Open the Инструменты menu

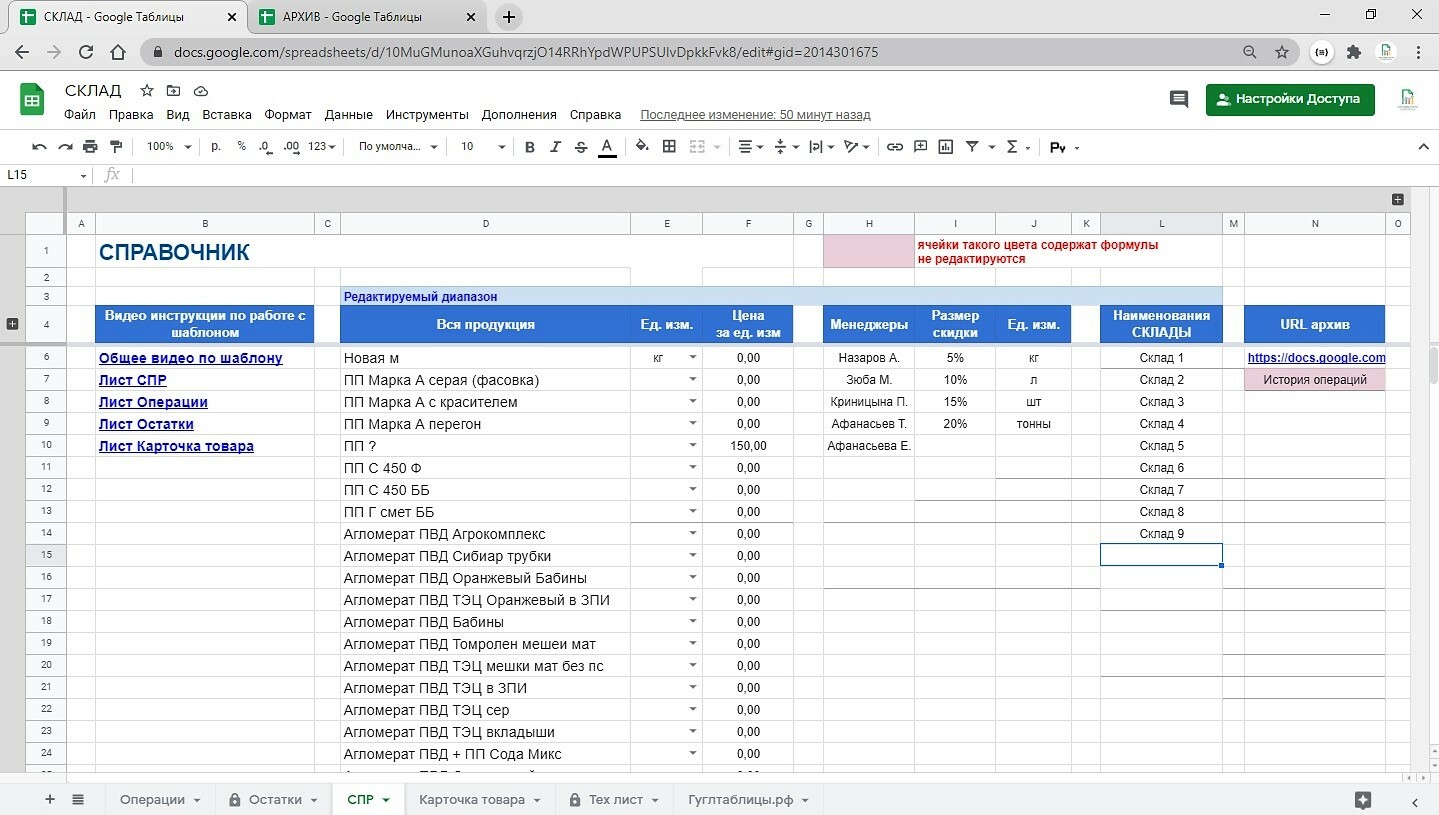[427, 115]
